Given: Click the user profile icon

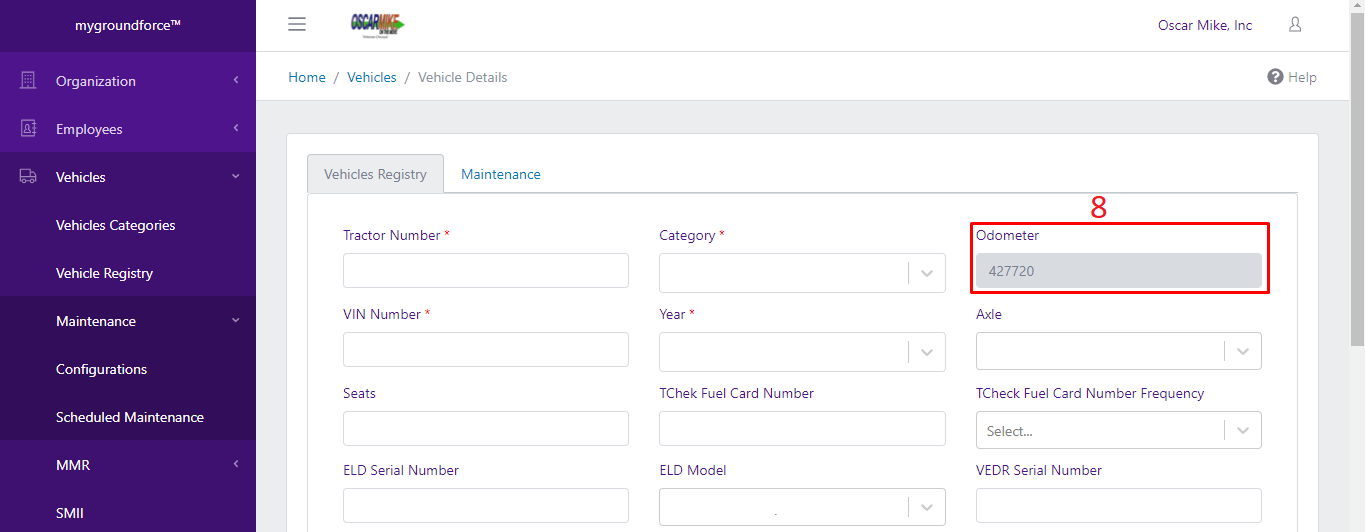Looking at the screenshot, I should 1295,25.
